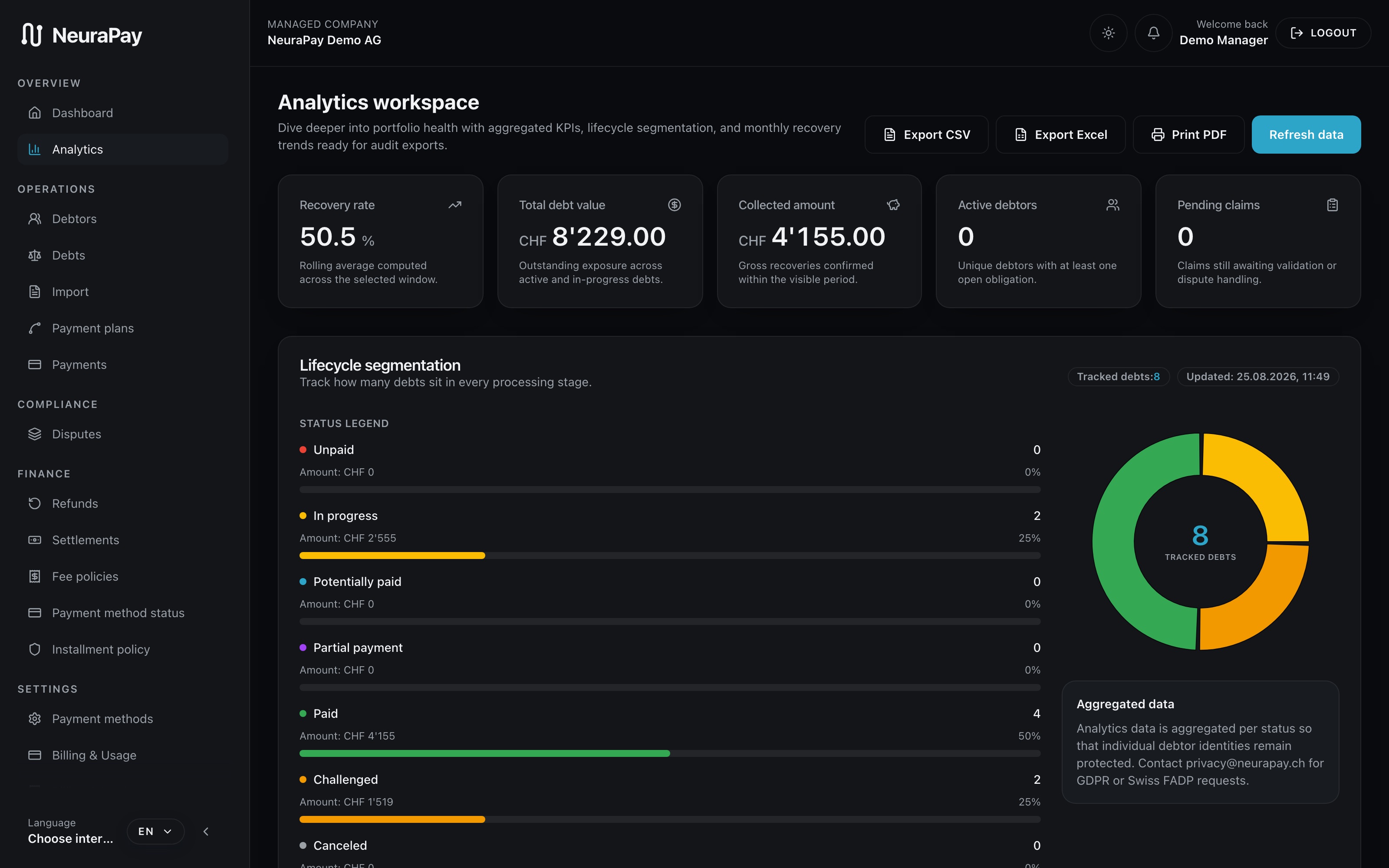Image resolution: width=1389 pixels, height=868 pixels.
Task: Open Dashboard in the sidebar
Action: pyautogui.click(x=123, y=113)
